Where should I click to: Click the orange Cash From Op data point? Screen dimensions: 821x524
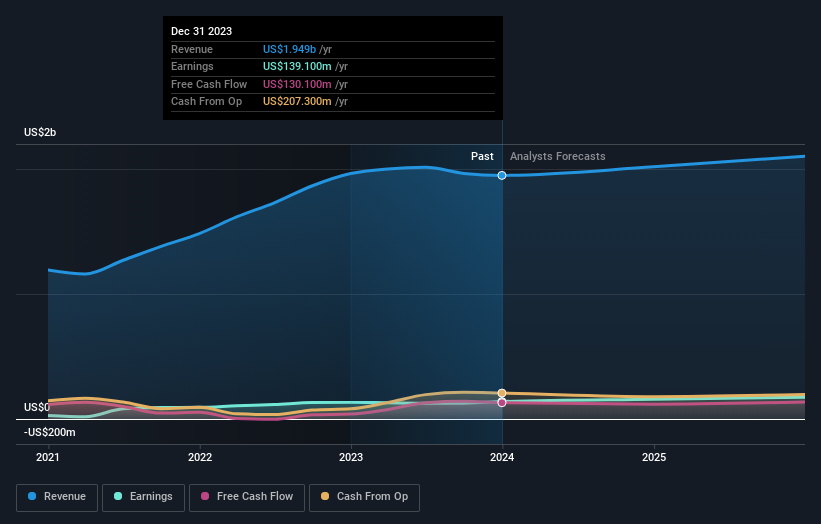[x=502, y=393]
